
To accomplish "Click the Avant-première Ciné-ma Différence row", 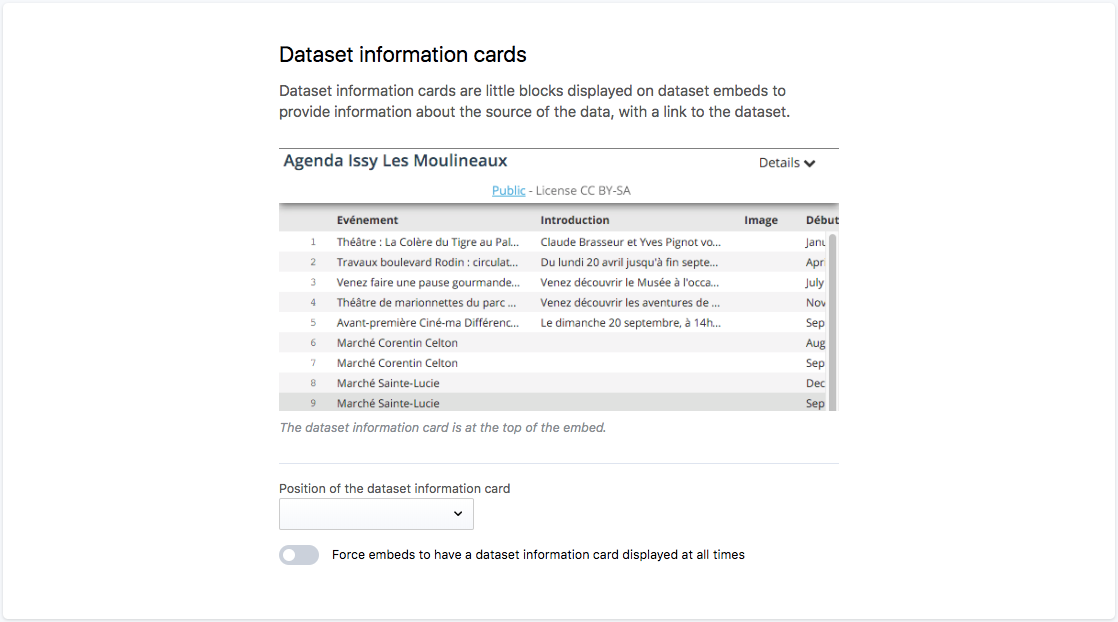I will (428, 323).
